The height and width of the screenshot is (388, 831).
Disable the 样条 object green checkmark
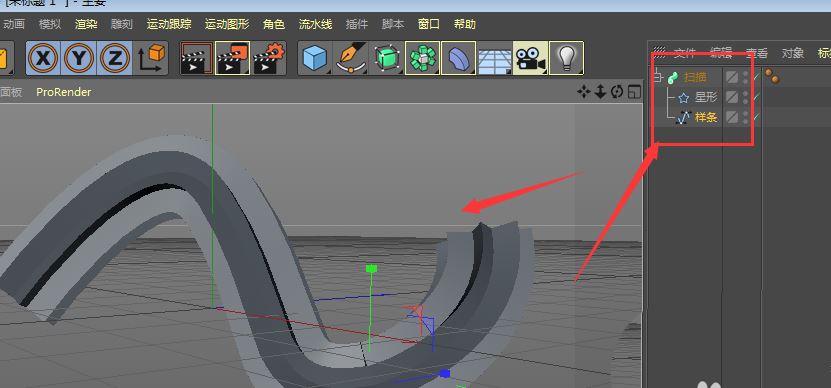756,117
